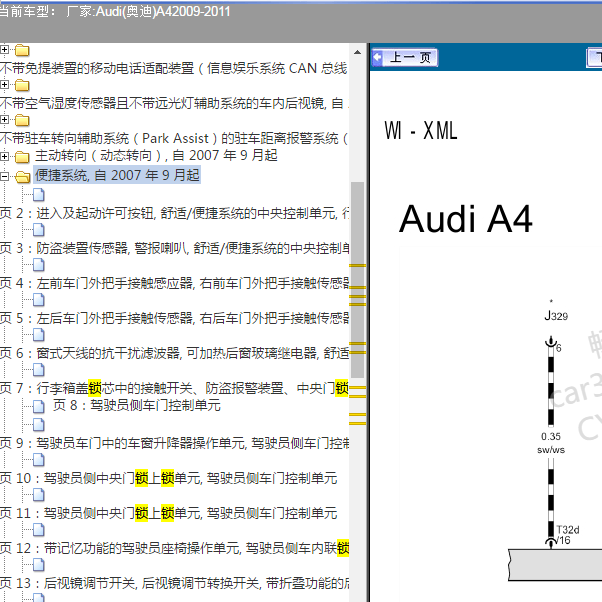Click the 上一页 previous page button

pos(405,58)
